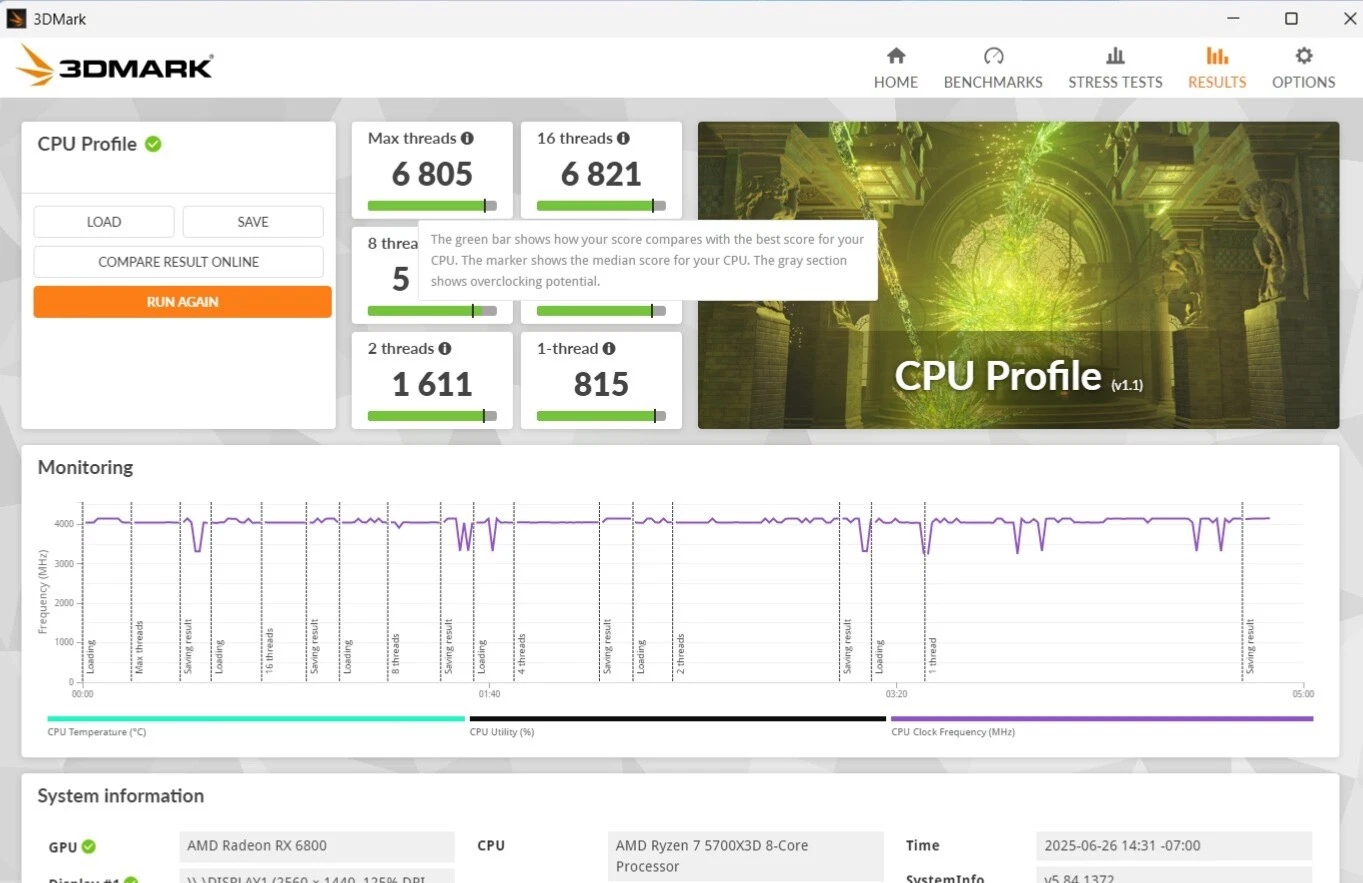This screenshot has height=883, width=1363.
Task: Select the Max threads score 6 805
Action: tap(432, 175)
